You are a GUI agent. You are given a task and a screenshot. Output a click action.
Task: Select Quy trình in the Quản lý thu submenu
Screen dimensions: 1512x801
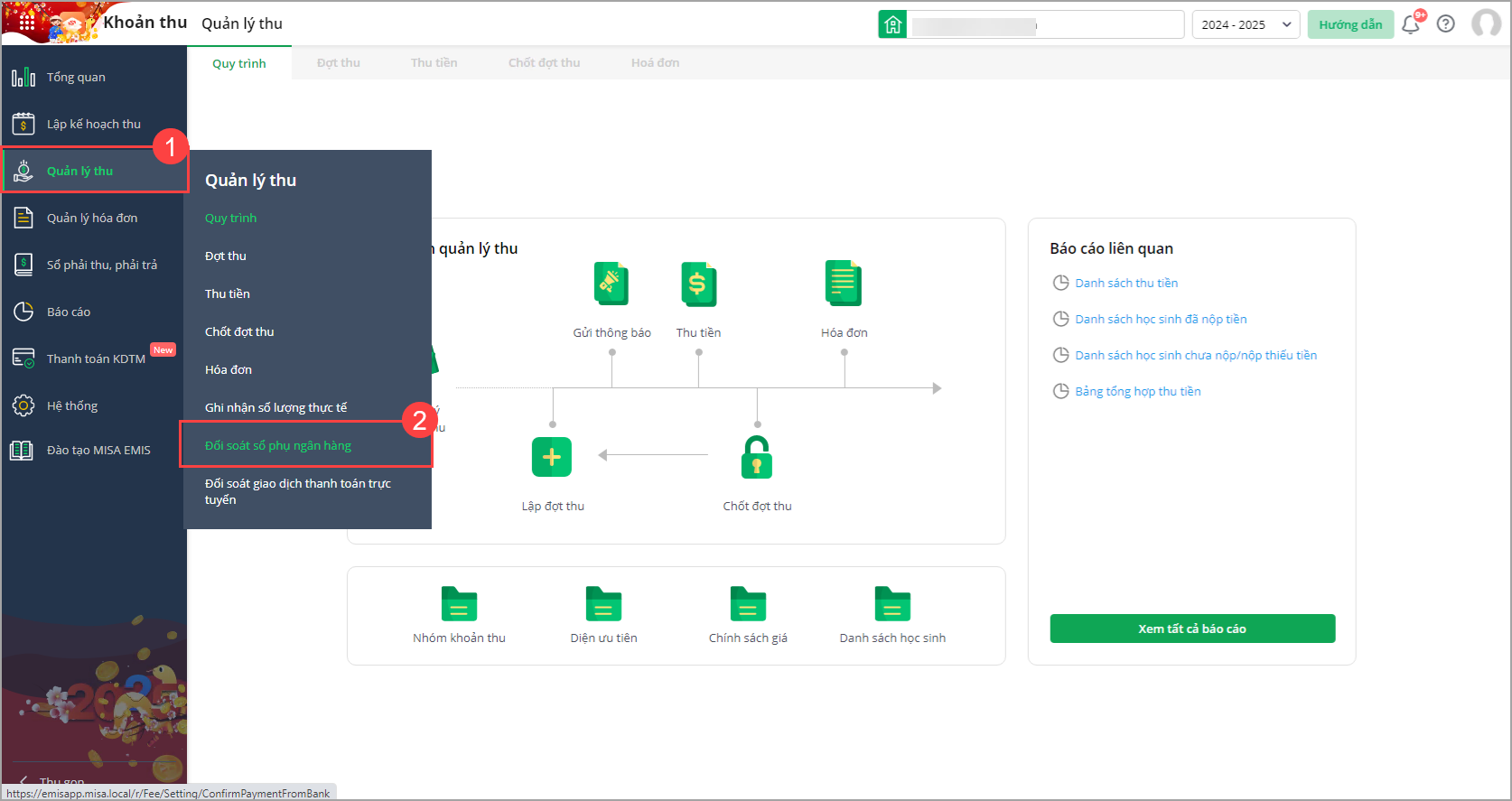(x=230, y=218)
